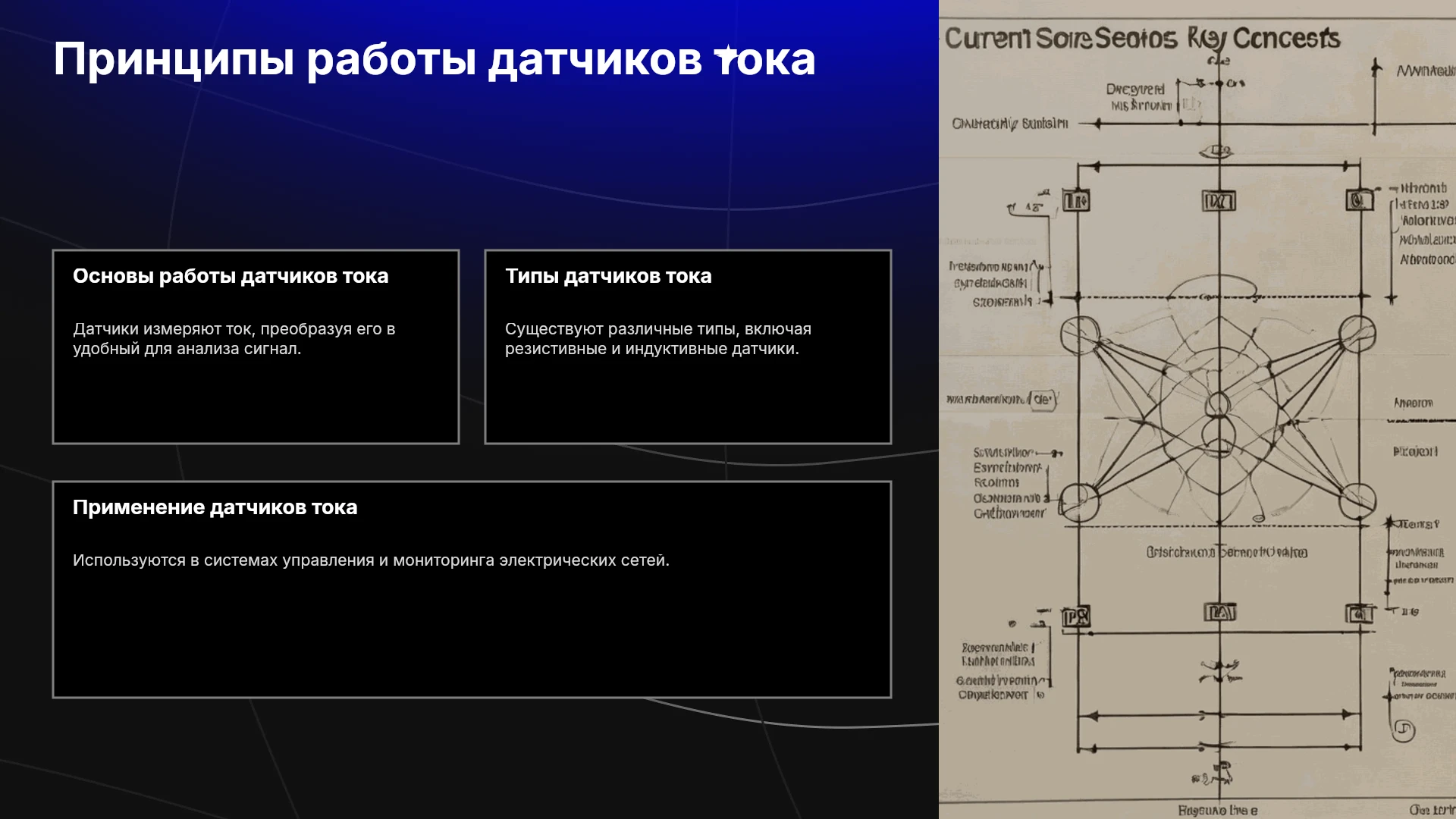Click the bottom center square box in the diagram
Image resolution: width=1456 pixels, height=819 pixels.
[1220, 612]
